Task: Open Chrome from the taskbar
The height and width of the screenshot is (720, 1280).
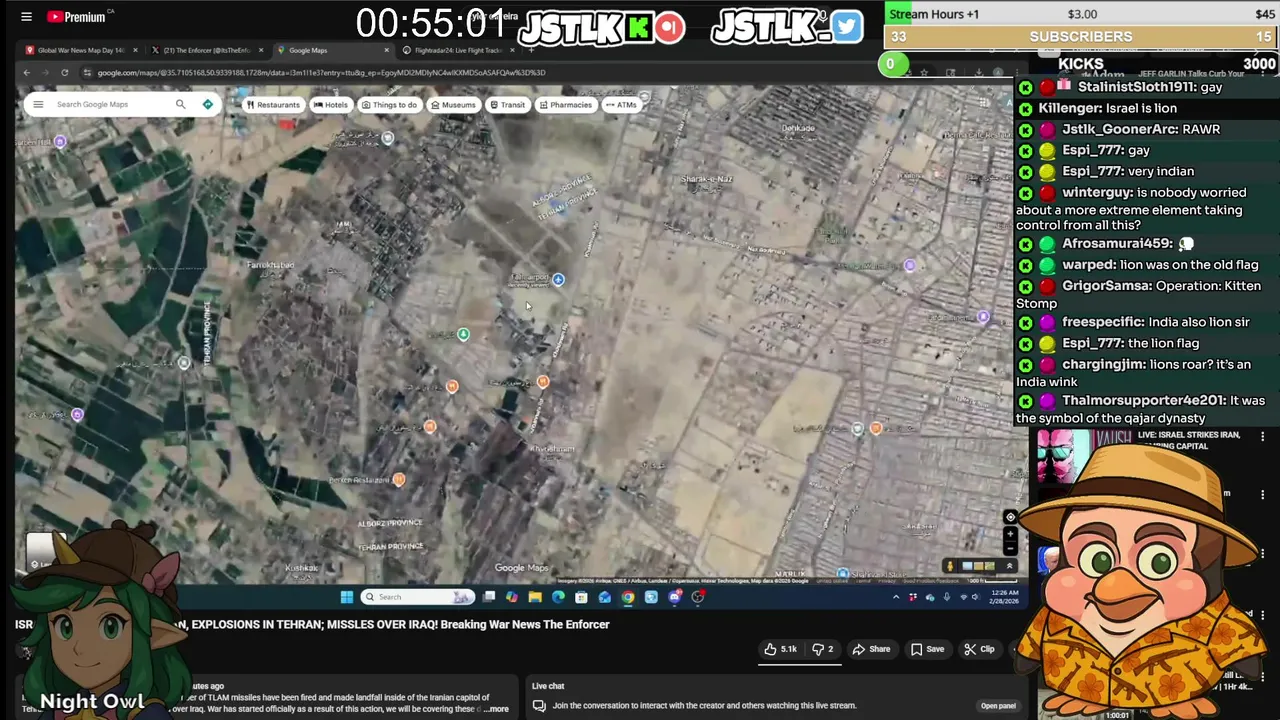Action: pos(628,597)
